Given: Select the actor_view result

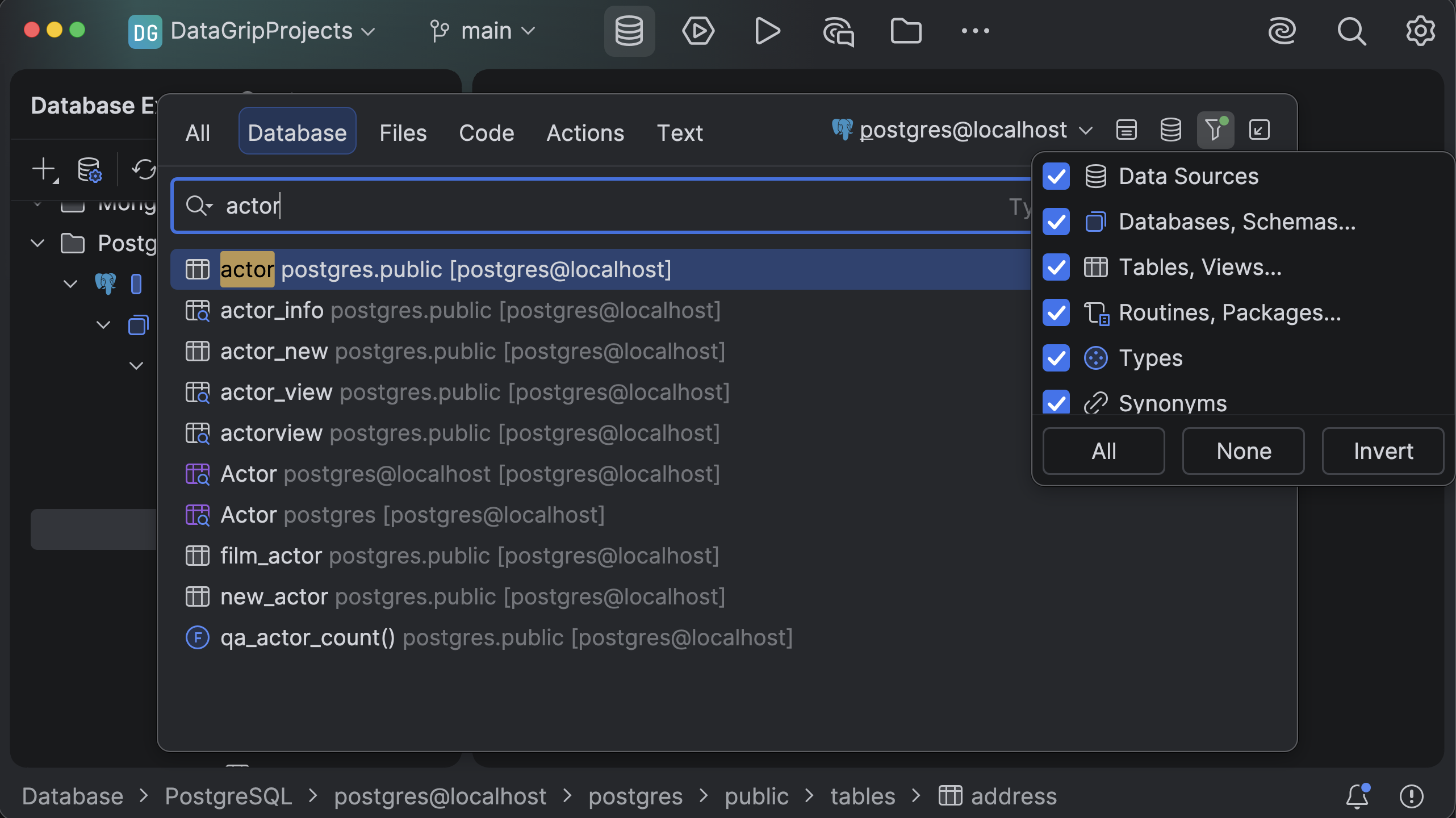Looking at the screenshot, I should pyautogui.click(x=601, y=392).
